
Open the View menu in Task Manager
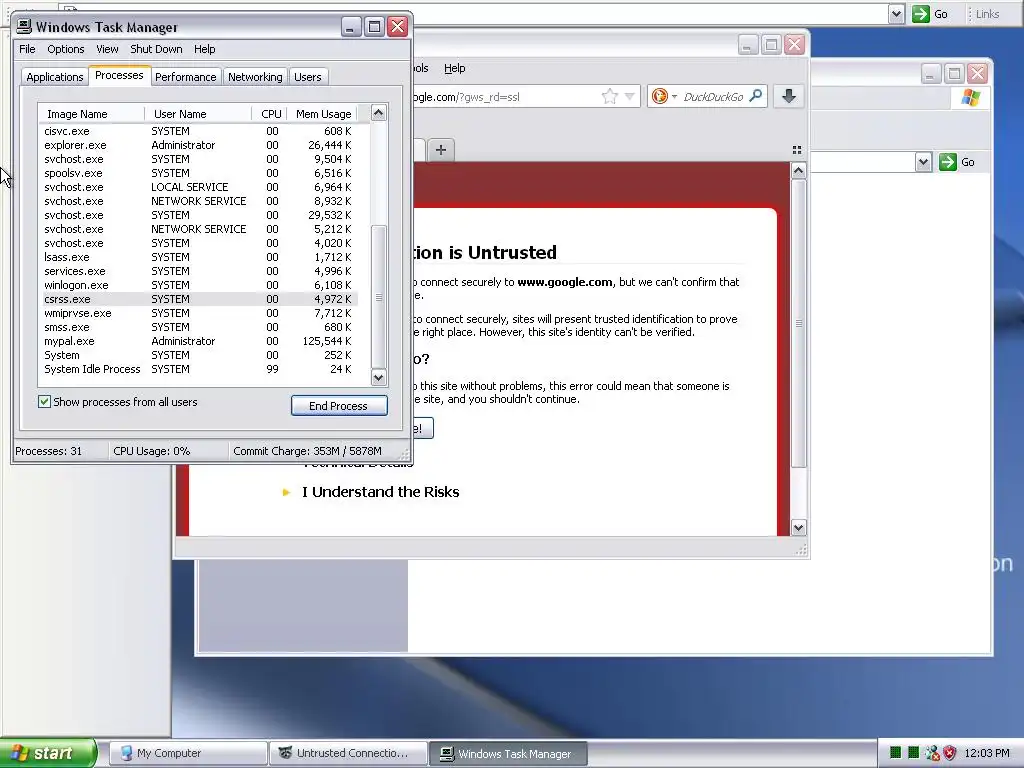[107, 49]
